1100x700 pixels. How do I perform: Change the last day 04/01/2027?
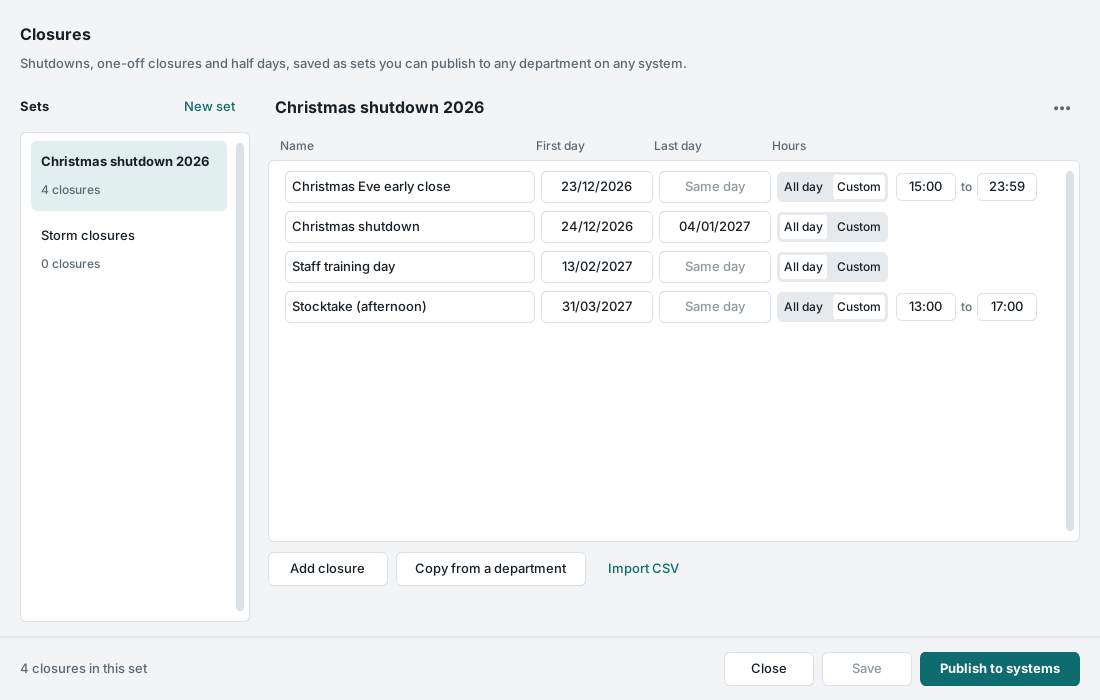click(x=715, y=227)
